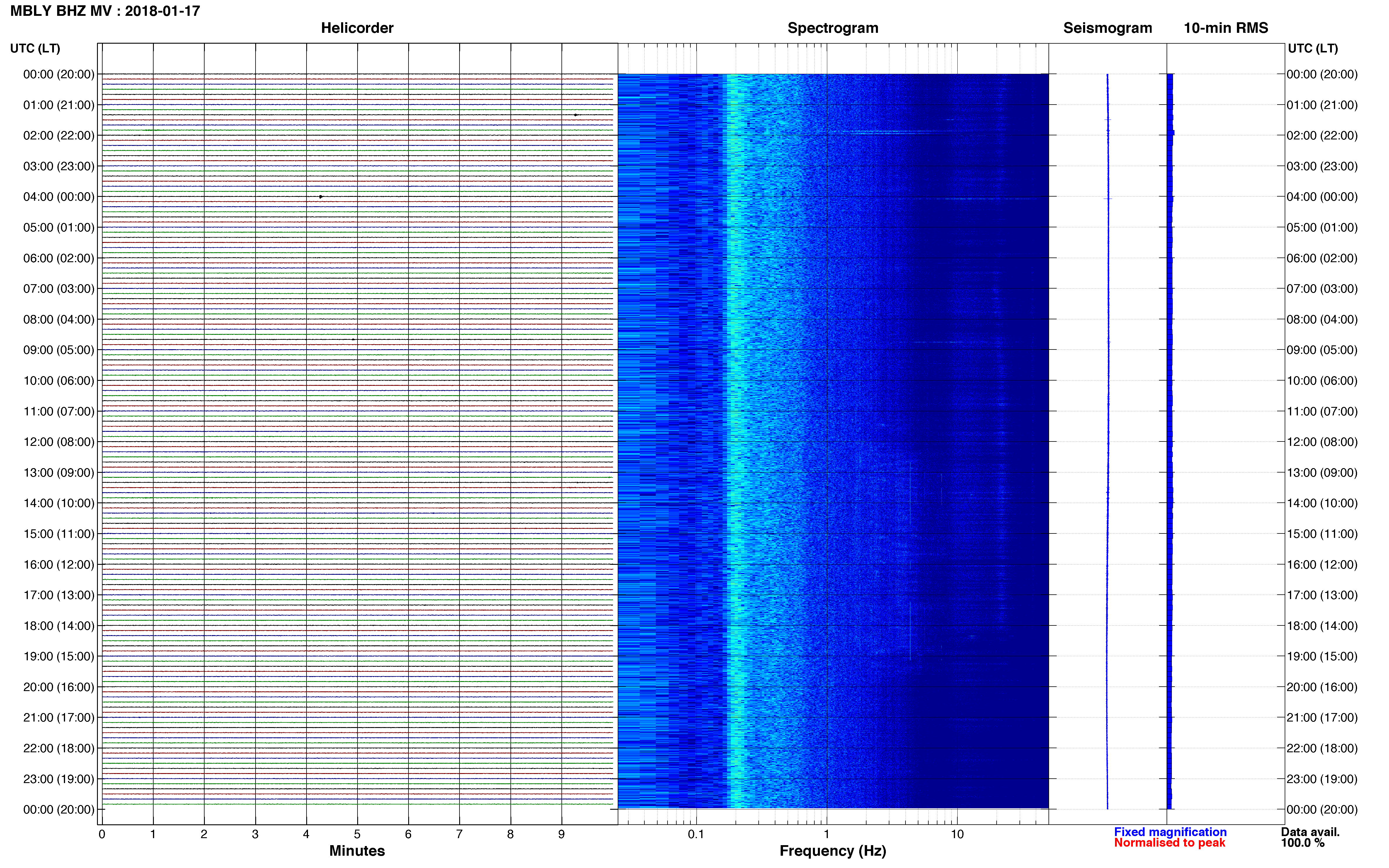Click left time label '15:00 (11:00)'
The image size is (1389, 868).
[59, 534]
